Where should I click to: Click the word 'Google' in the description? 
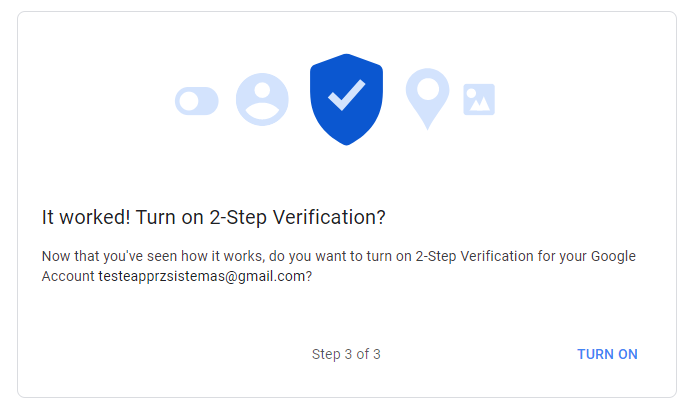click(x=613, y=256)
